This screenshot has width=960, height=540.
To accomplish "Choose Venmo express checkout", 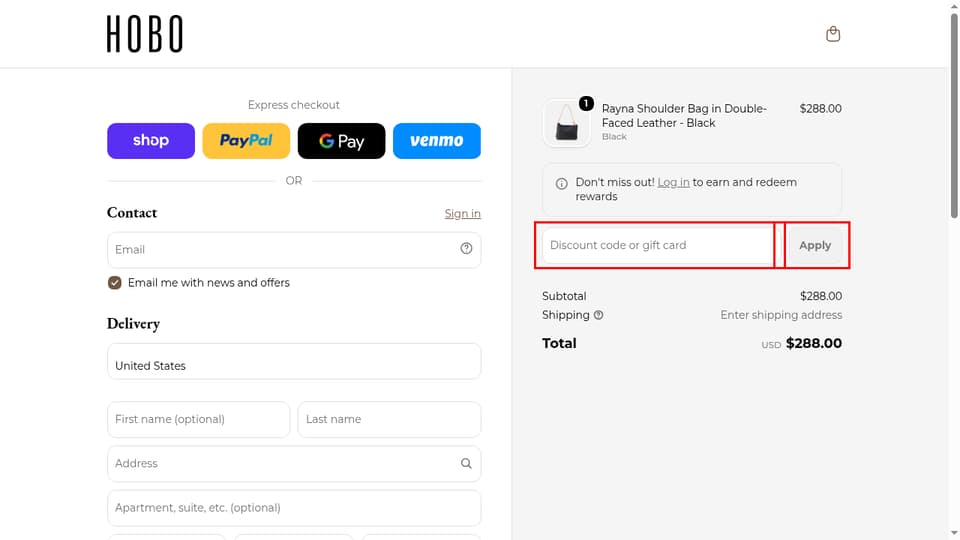I will [x=437, y=141].
